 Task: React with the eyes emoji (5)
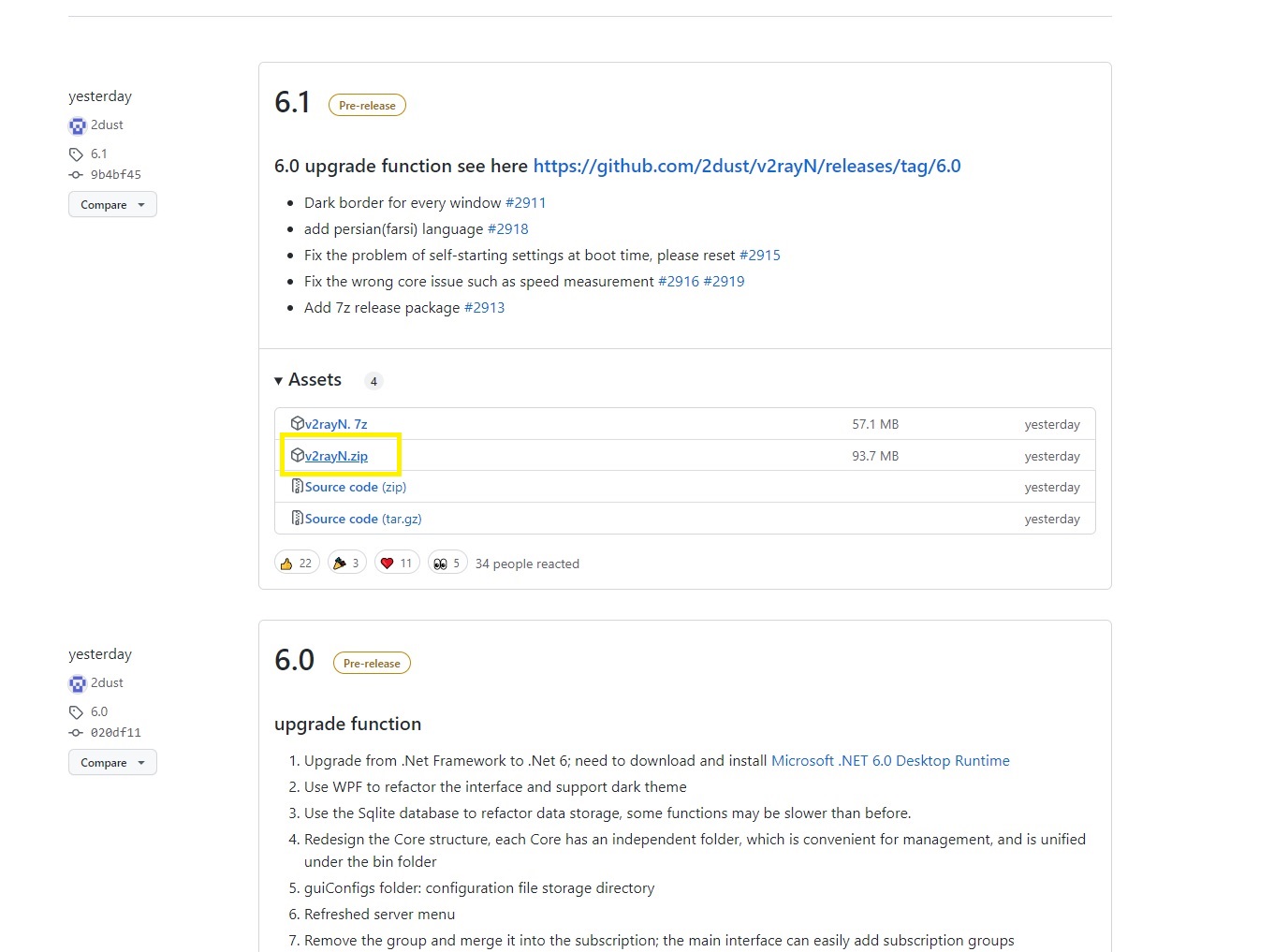coord(447,563)
